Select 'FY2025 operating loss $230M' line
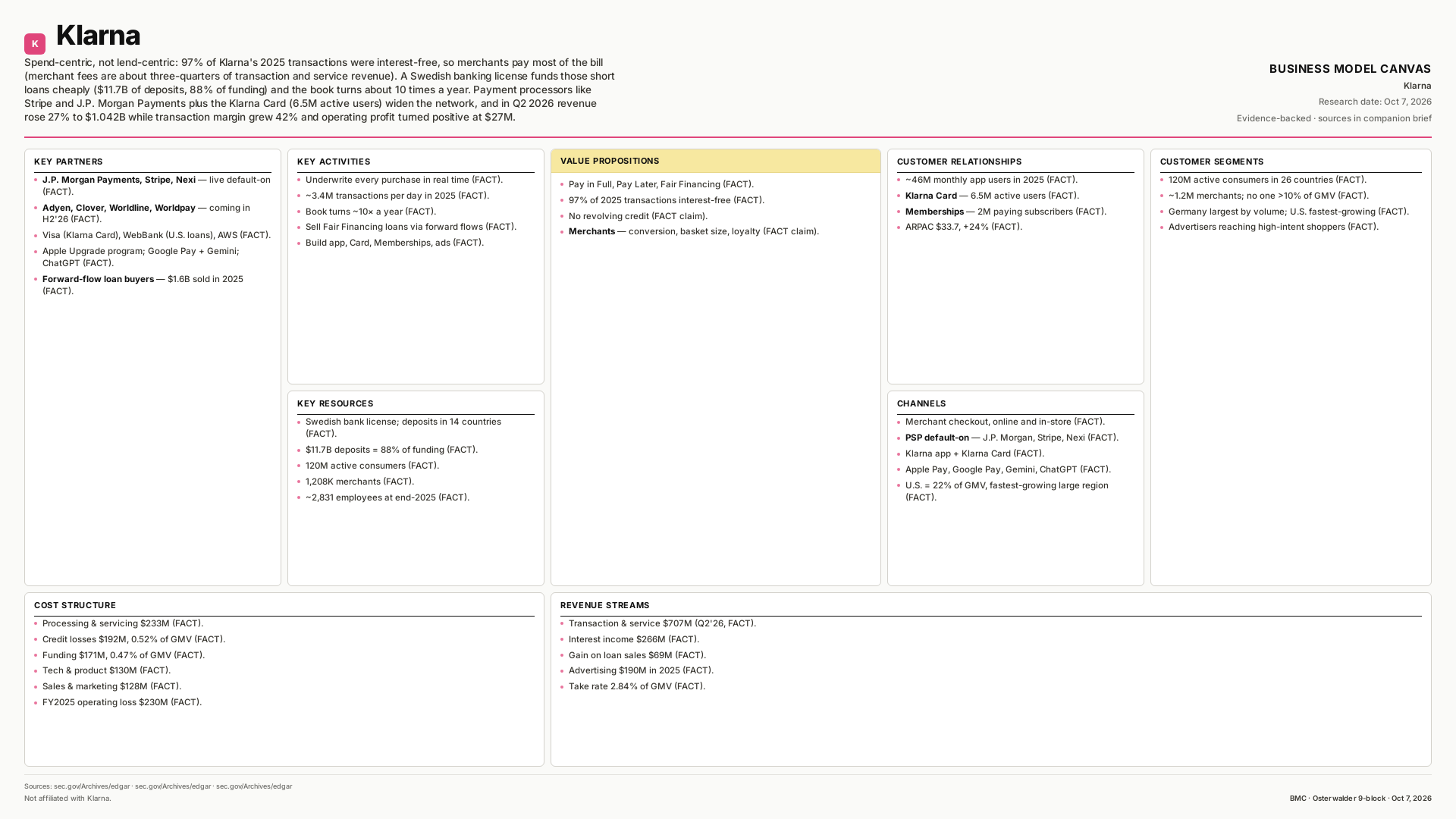1456x819 pixels. (x=122, y=702)
